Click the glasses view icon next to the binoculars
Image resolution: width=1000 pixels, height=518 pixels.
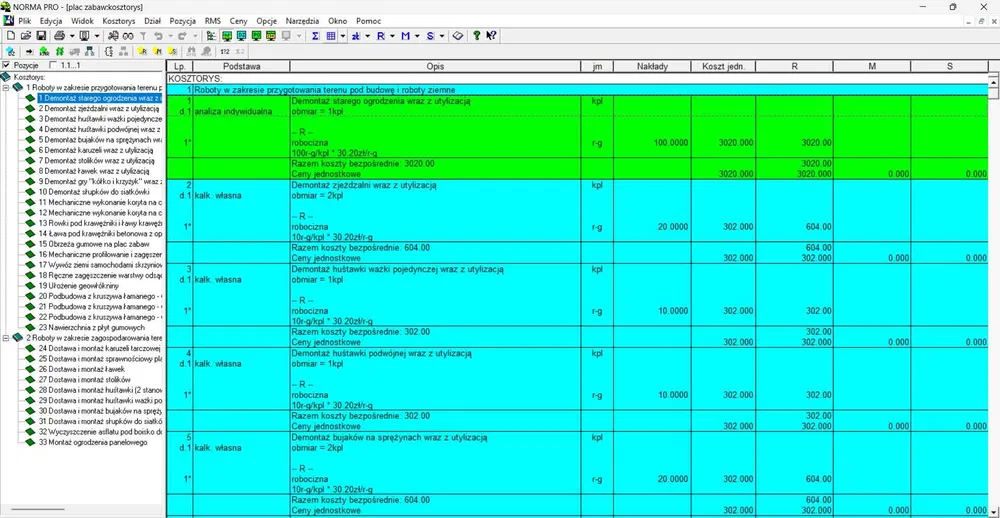pos(128,36)
